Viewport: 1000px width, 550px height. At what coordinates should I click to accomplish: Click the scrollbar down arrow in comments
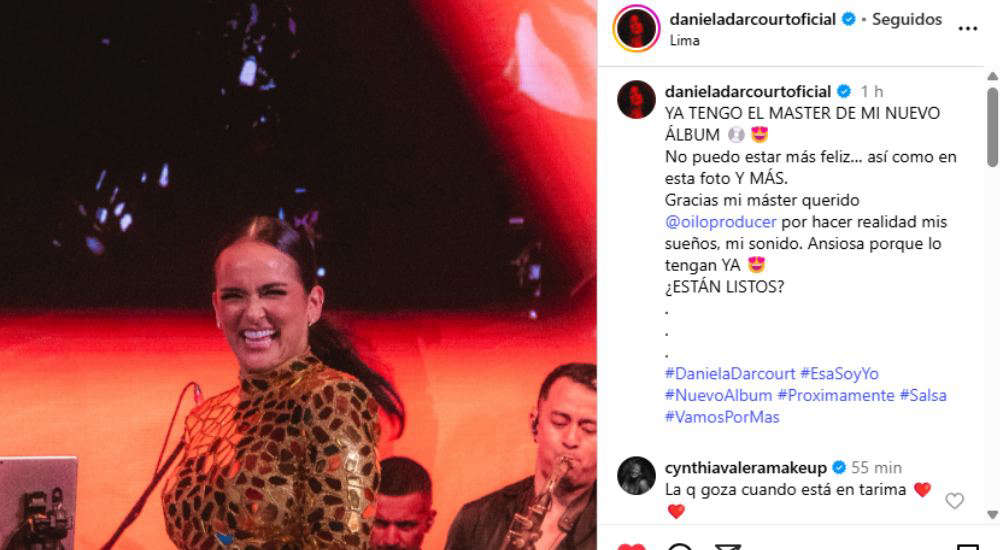click(x=992, y=514)
